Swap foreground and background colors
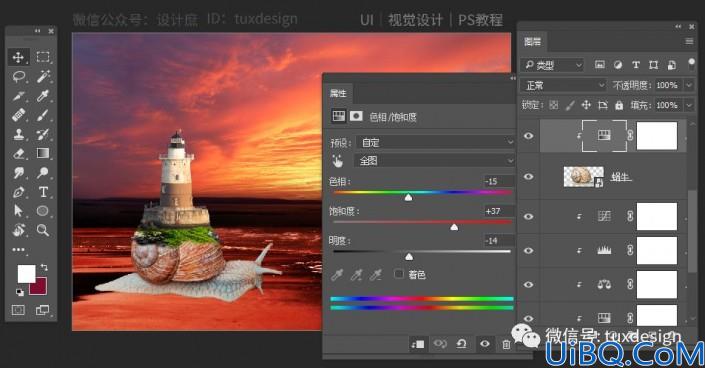705x368 pixels. 44,267
